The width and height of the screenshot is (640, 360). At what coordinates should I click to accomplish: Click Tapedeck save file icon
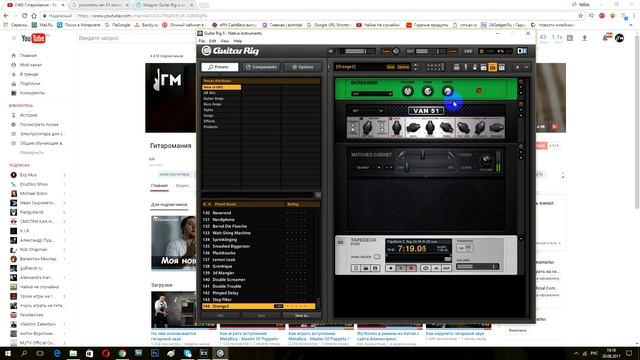coord(375,268)
